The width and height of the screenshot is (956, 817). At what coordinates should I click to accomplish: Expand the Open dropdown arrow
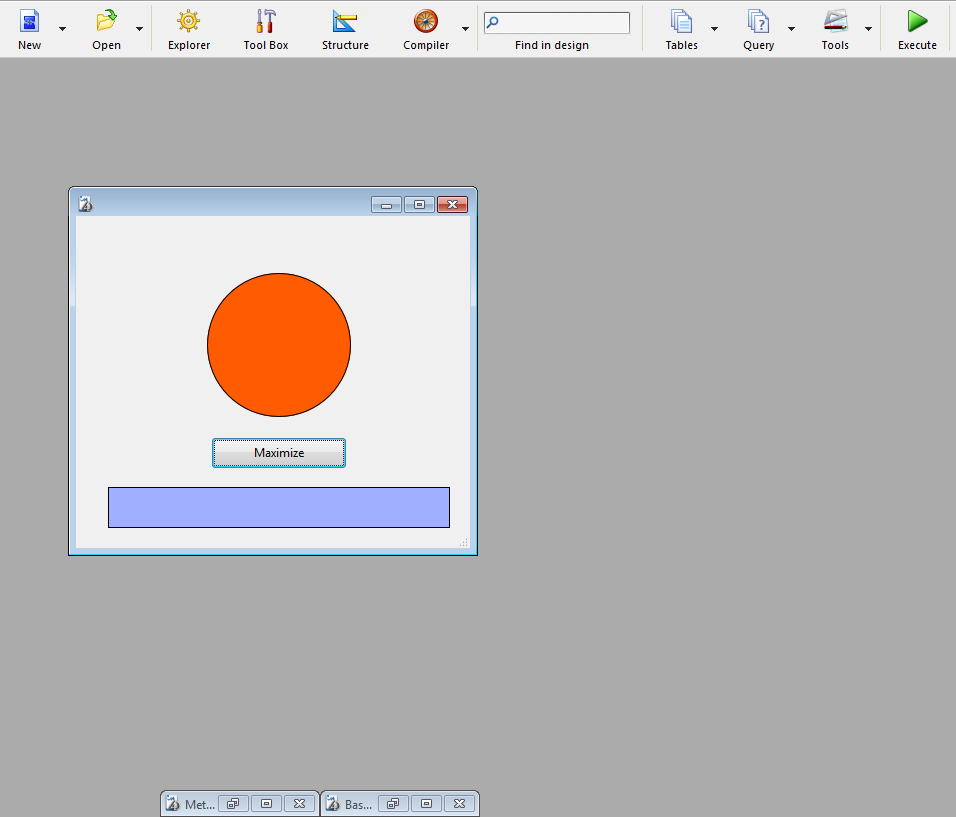[139, 29]
